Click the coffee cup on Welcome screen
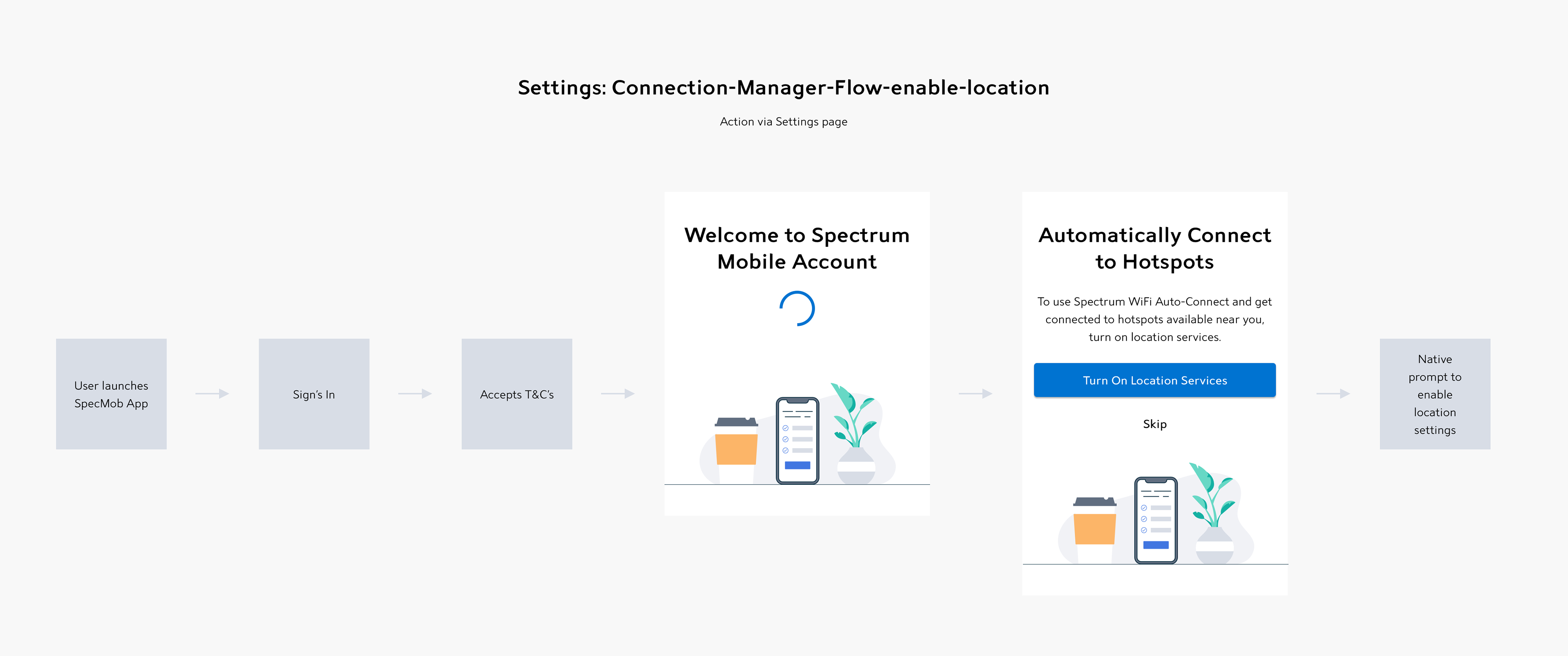Image resolution: width=1568 pixels, height=656 pixels. 737,450
